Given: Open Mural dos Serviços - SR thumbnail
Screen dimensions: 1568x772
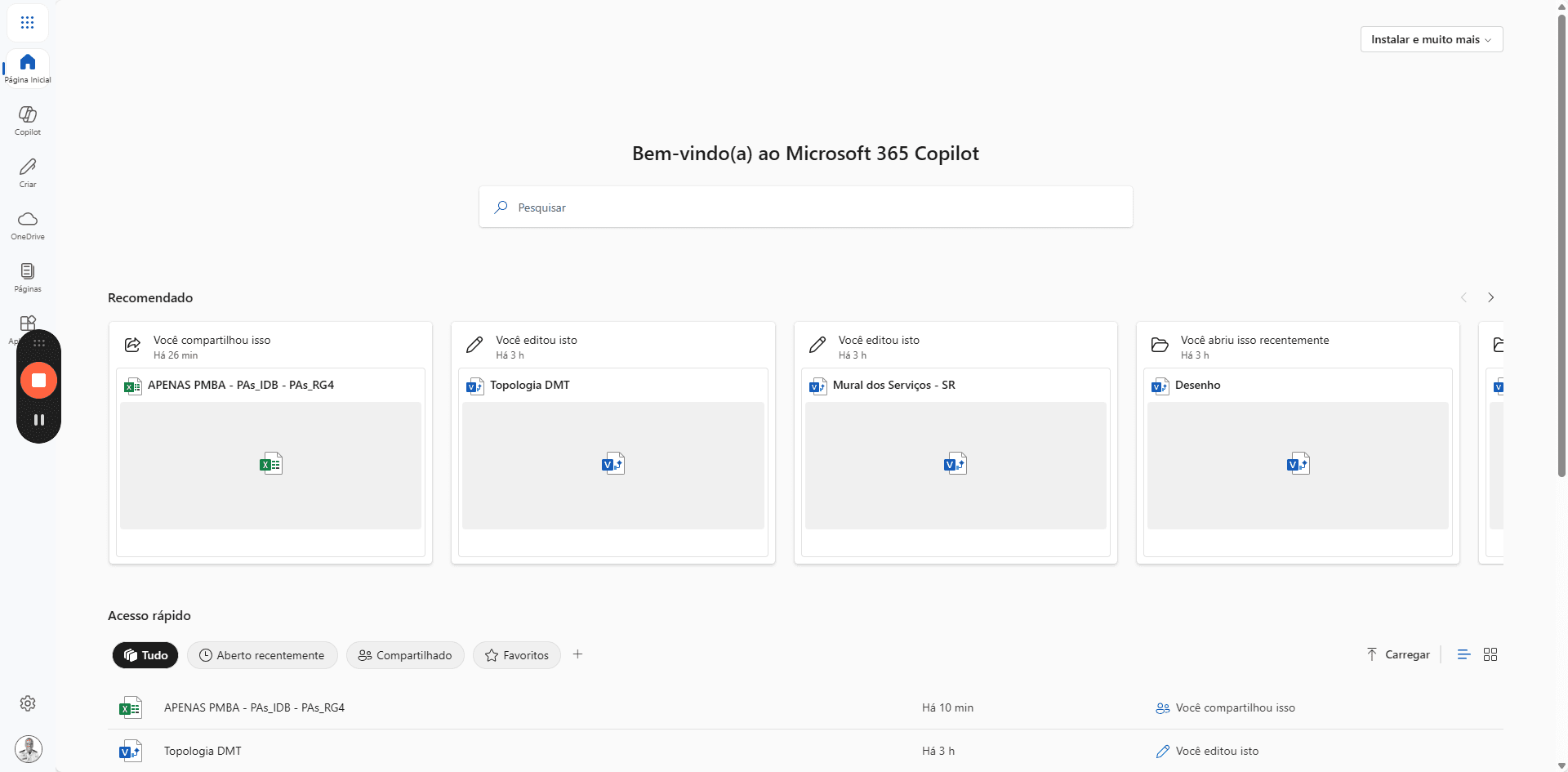Looking at the screenshot, I should 955,465.
